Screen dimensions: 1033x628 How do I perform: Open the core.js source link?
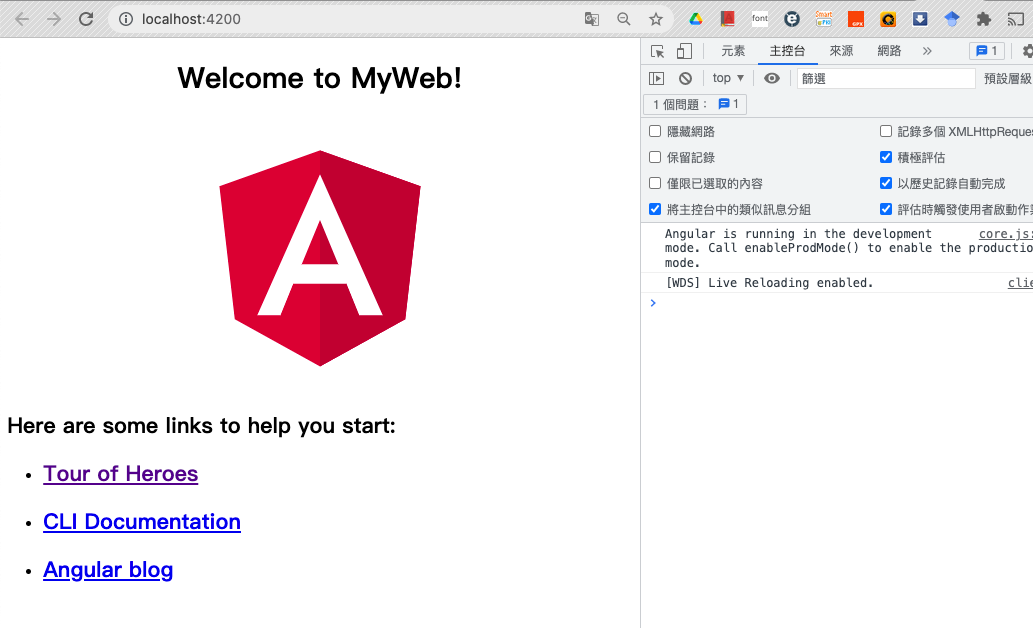1005,234
